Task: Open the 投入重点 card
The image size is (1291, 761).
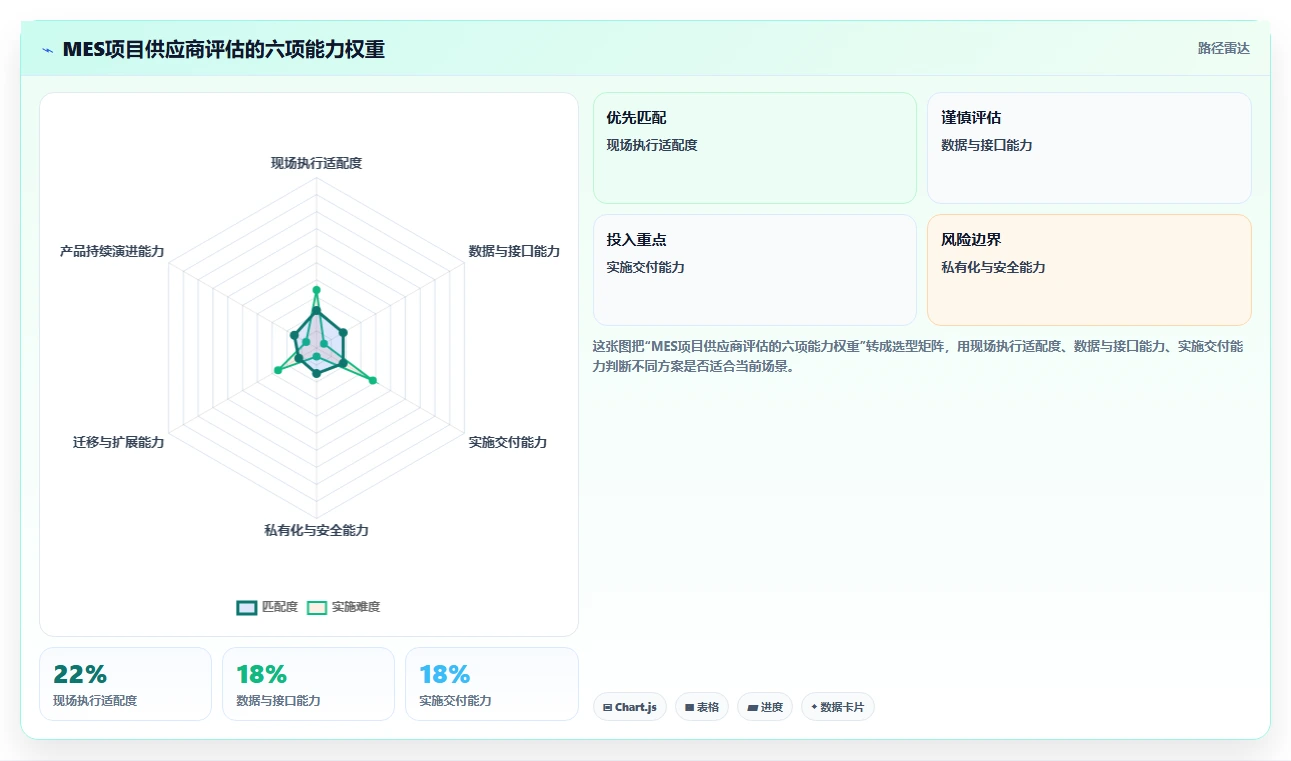Action: pyautogui.click(x=755, y=270)
